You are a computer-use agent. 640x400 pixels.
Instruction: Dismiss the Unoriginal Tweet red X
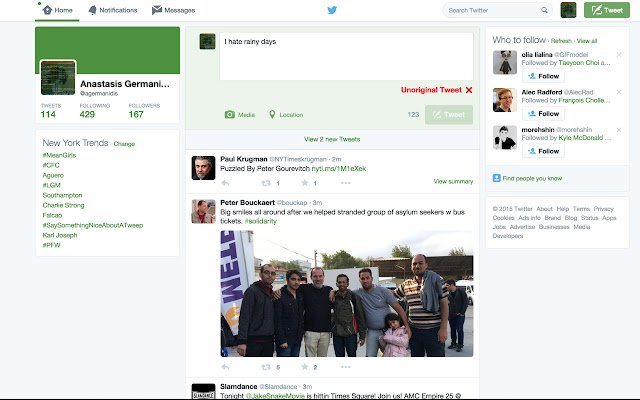[x=469, y=90]
